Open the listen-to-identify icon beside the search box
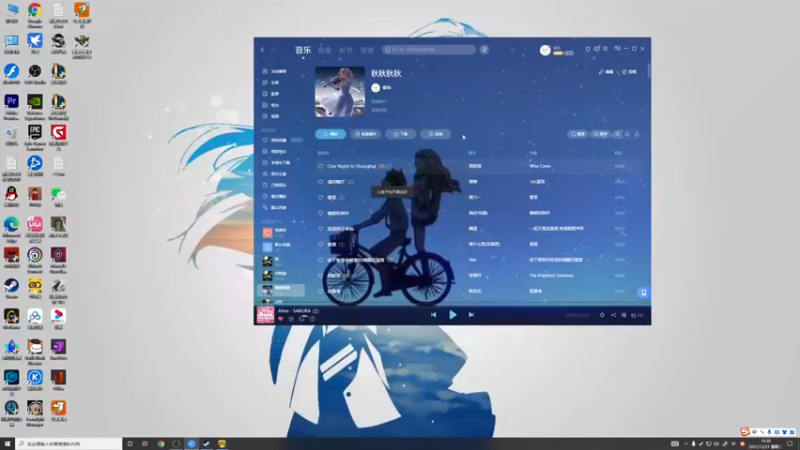Viewport: 800px width, 450px height. point(484,50)
